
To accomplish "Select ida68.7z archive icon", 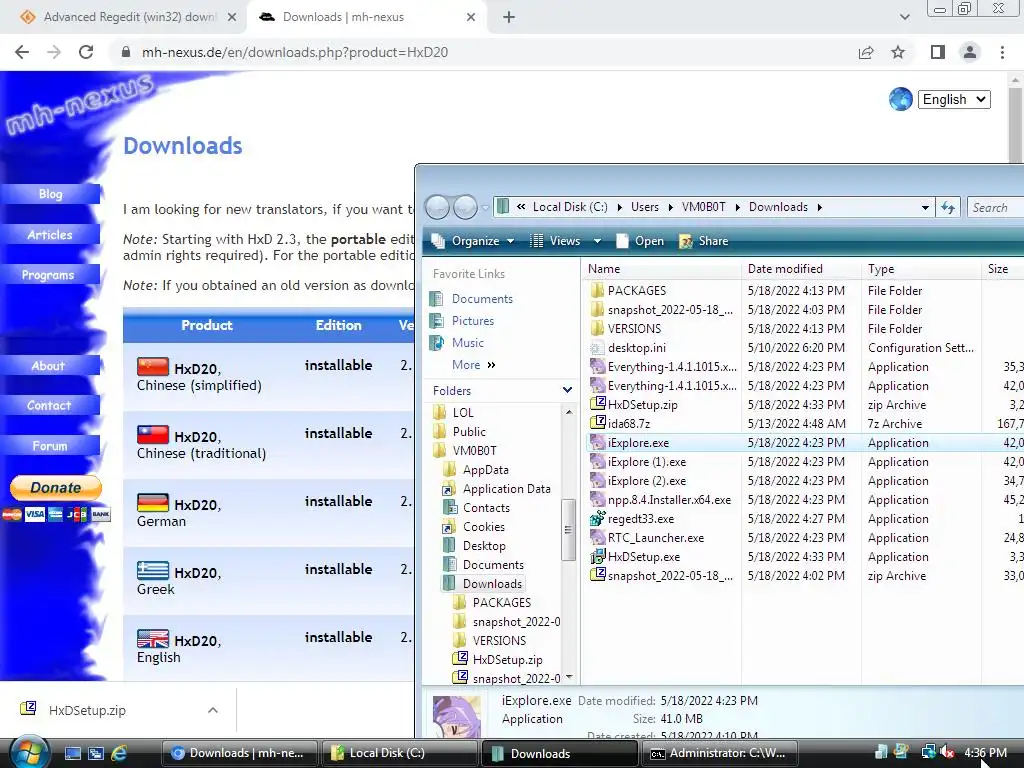I will (597, 423).
